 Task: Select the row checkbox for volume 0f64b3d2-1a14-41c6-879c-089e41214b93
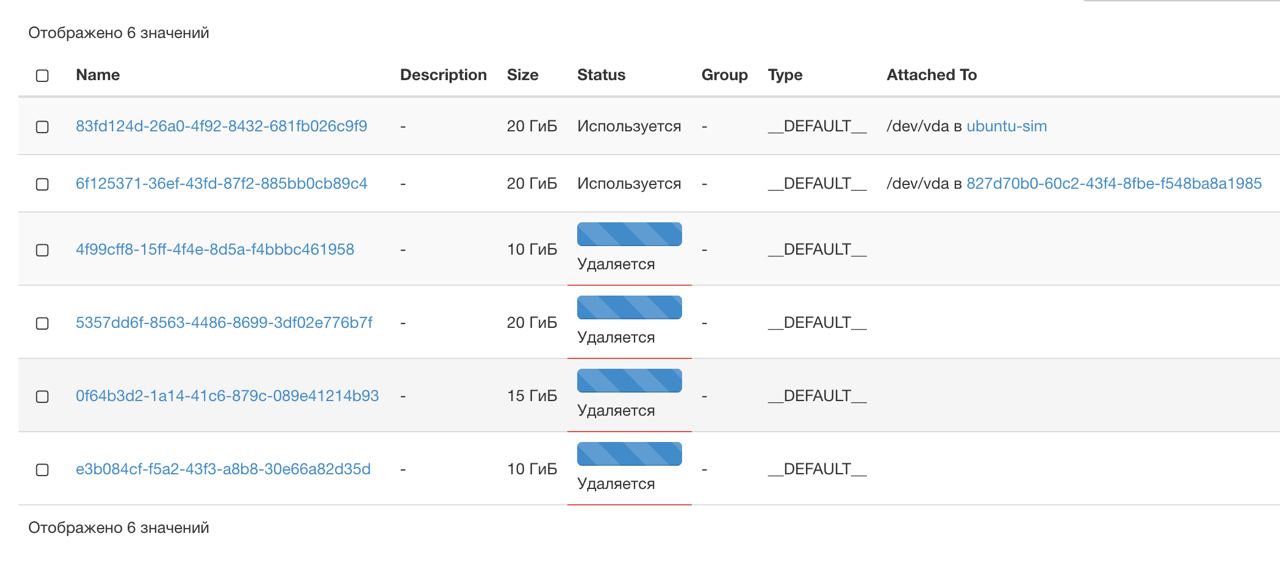coord(42,396)
